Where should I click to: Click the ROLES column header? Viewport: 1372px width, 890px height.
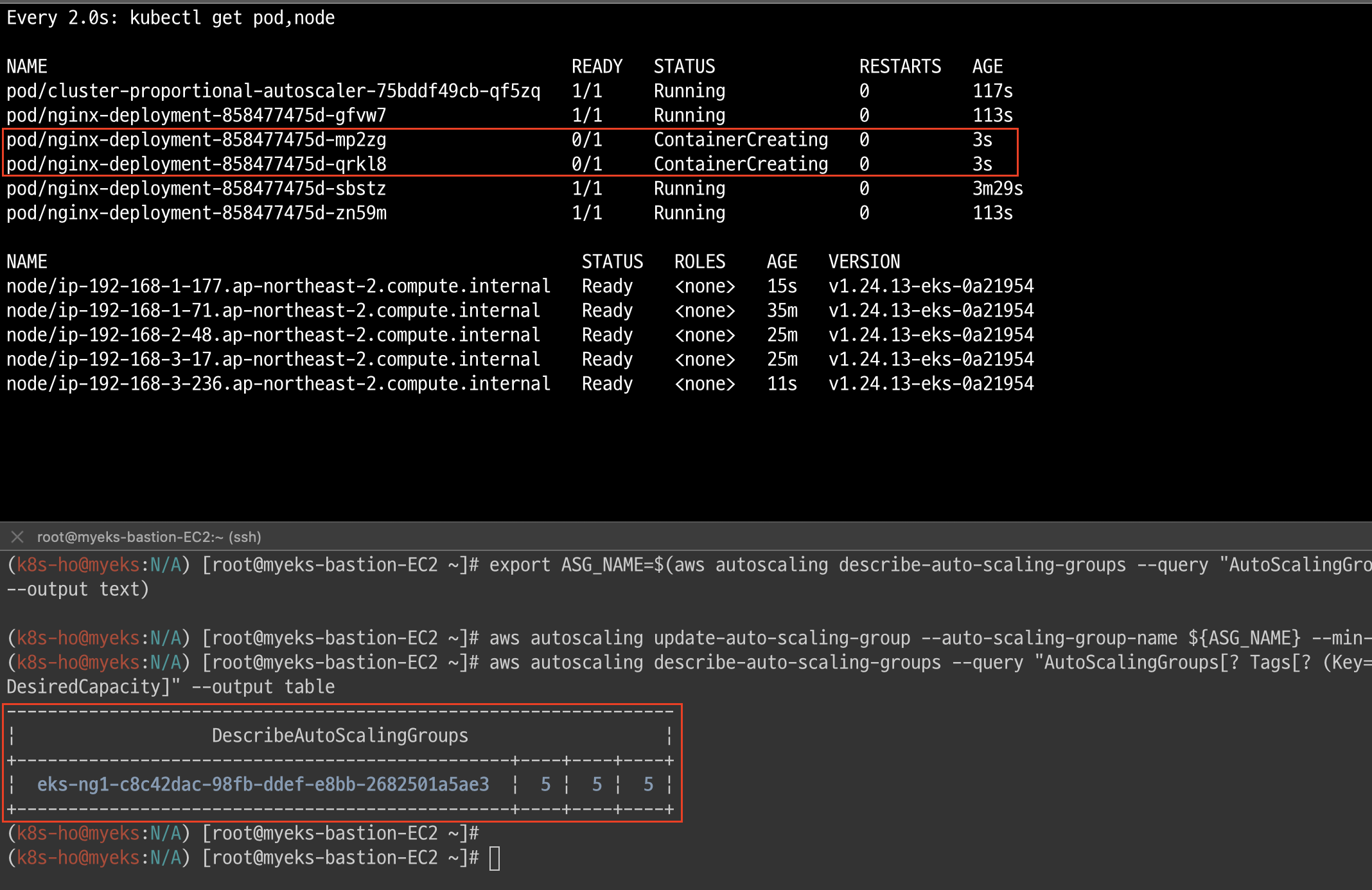click(x=699, y=262)
